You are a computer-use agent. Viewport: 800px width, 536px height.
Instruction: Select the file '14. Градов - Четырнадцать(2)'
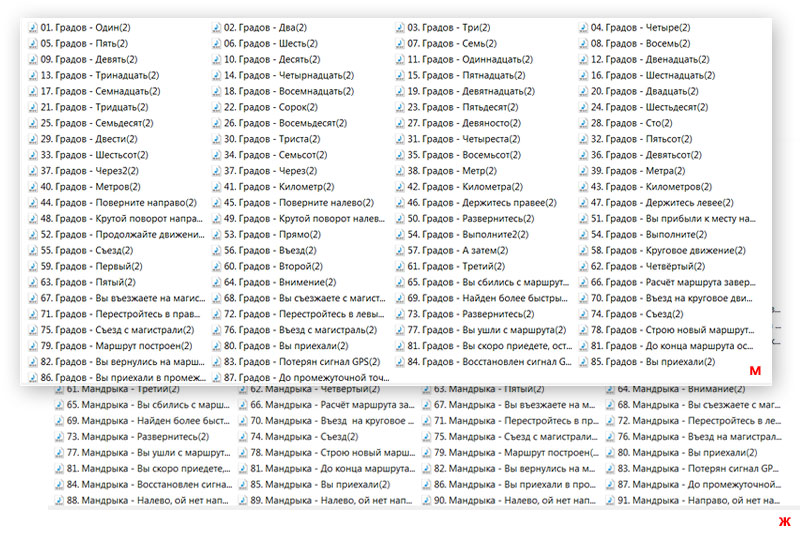click(x=283, y=75)
